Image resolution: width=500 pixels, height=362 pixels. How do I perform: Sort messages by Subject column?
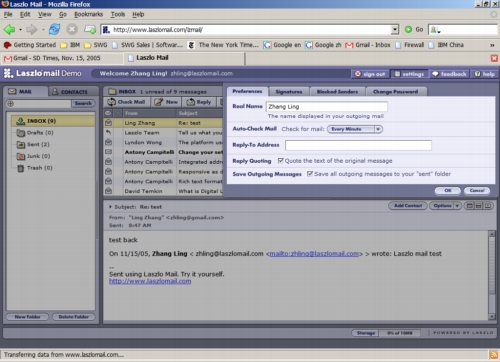(200, 113)
